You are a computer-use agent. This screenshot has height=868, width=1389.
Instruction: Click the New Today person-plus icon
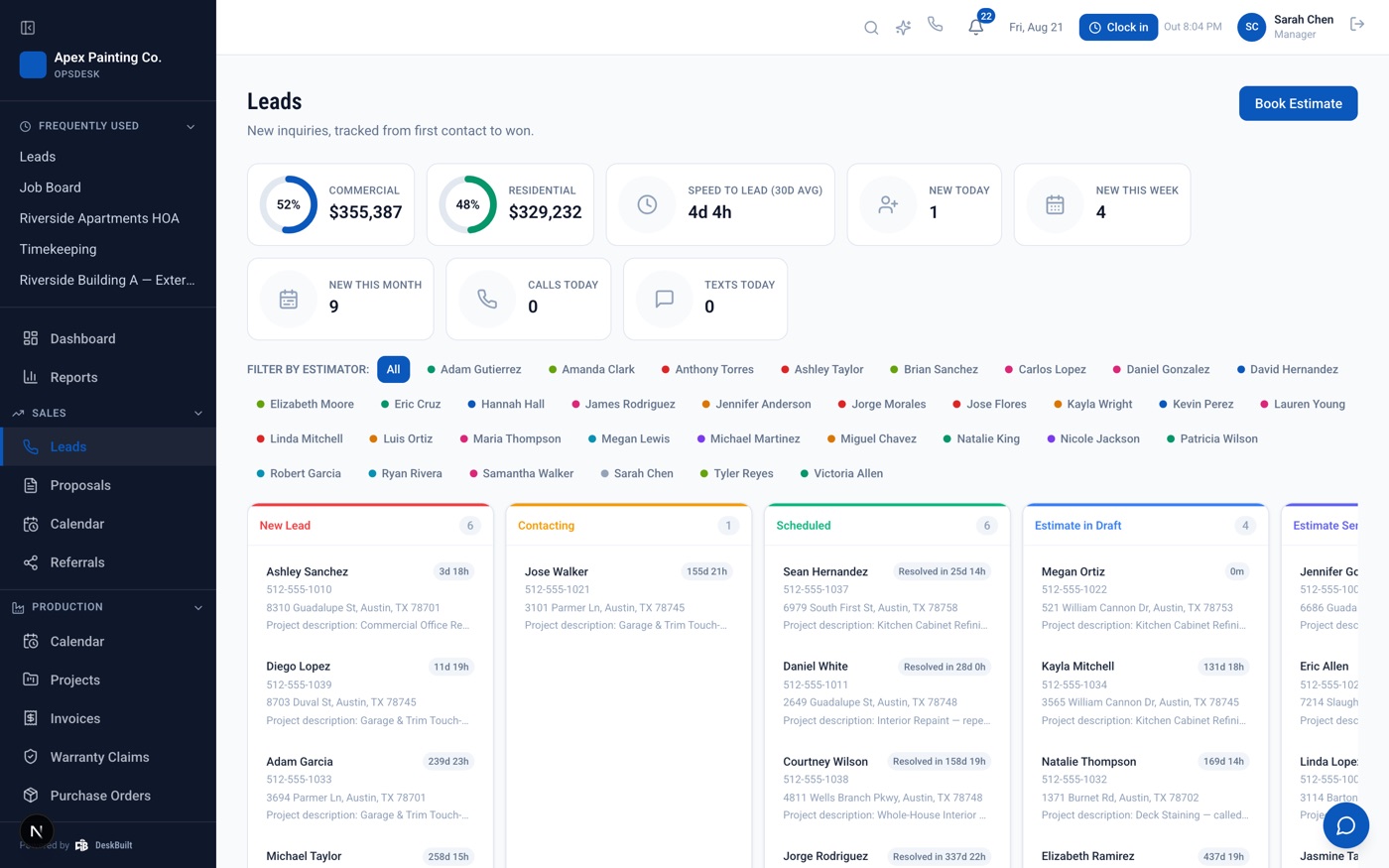[x=888, y=204]
